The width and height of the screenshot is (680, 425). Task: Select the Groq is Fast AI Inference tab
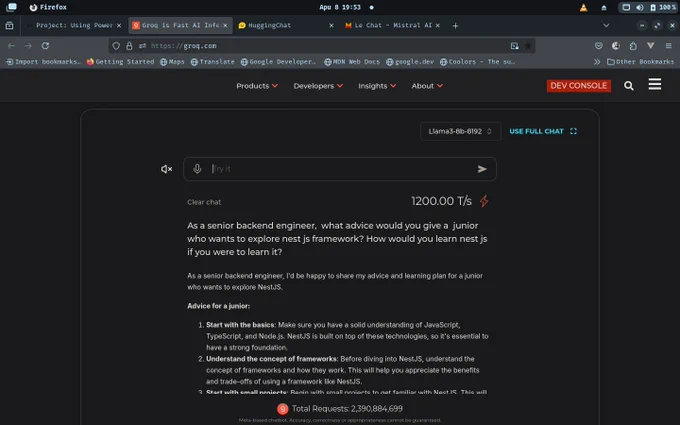180,26
